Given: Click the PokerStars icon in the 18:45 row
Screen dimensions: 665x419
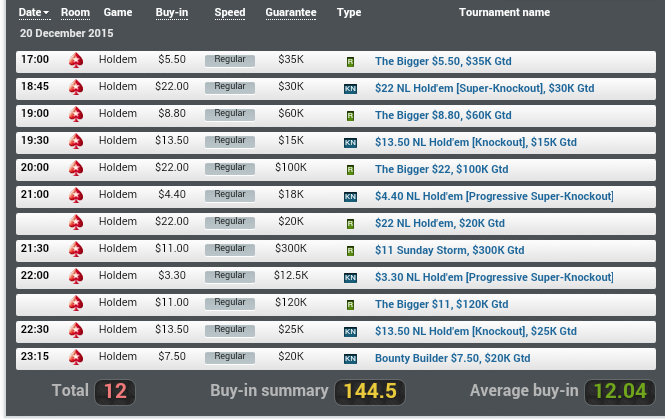Looking at the screenshot, I should pos(76,88).
